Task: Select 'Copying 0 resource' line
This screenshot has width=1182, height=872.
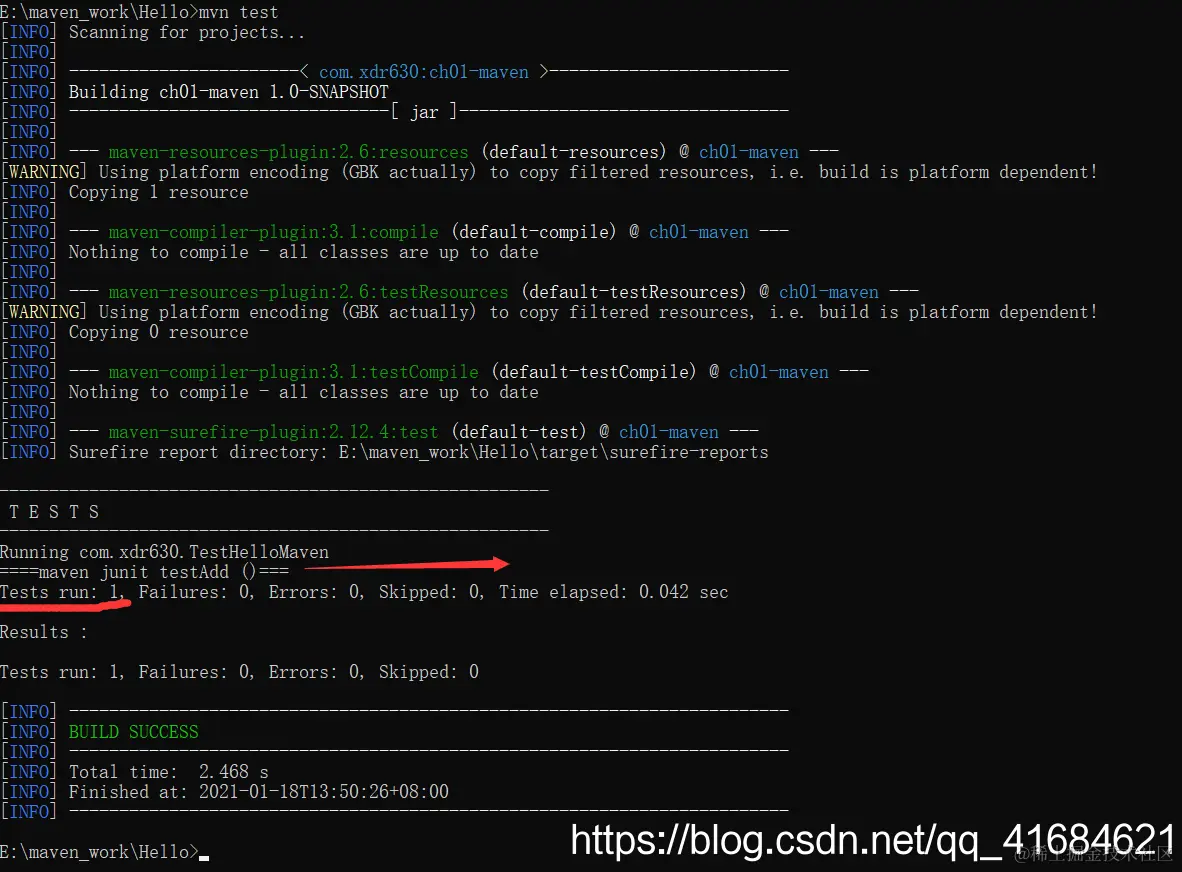Action: tap(158, 332)
